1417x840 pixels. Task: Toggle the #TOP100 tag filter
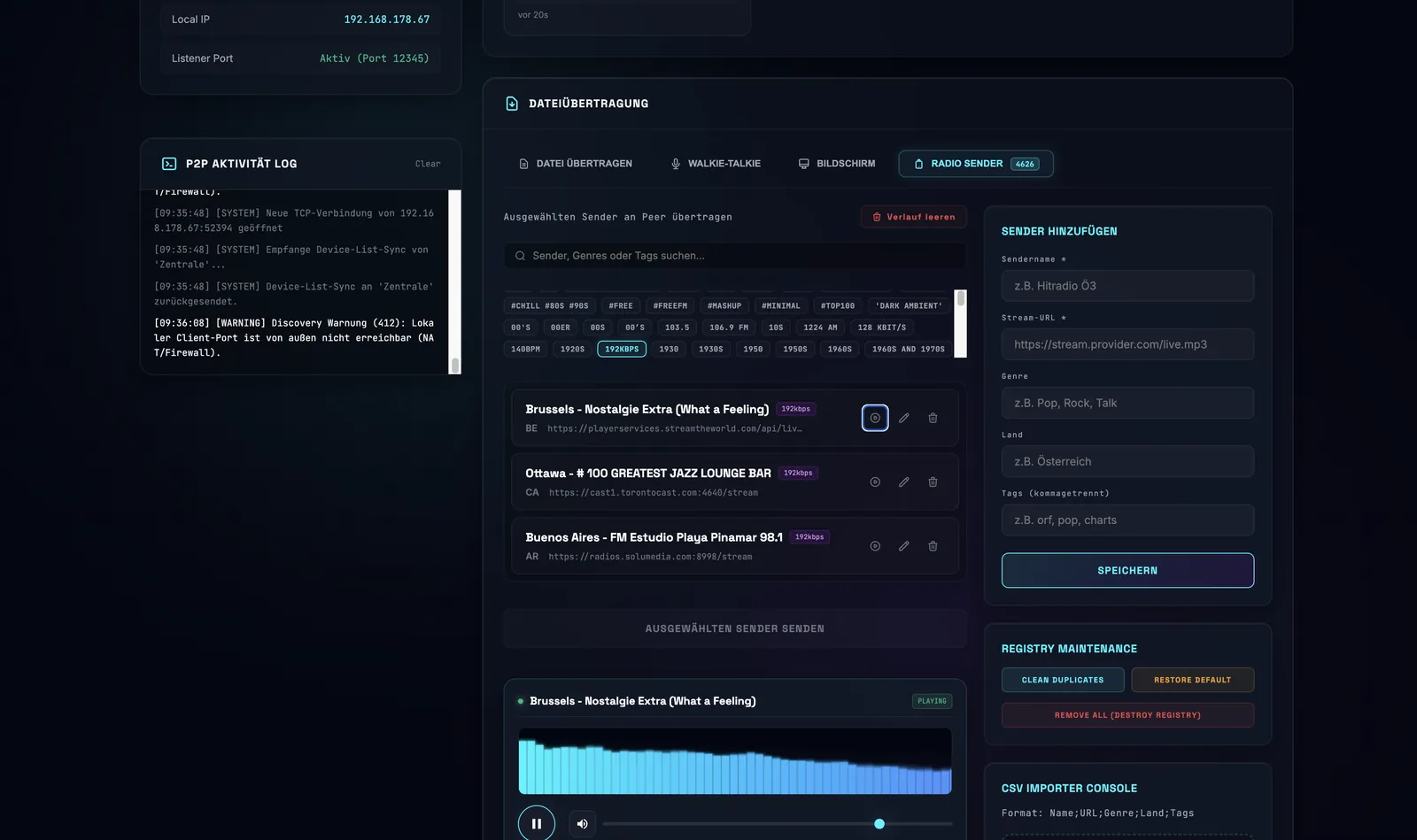(838, 305)
